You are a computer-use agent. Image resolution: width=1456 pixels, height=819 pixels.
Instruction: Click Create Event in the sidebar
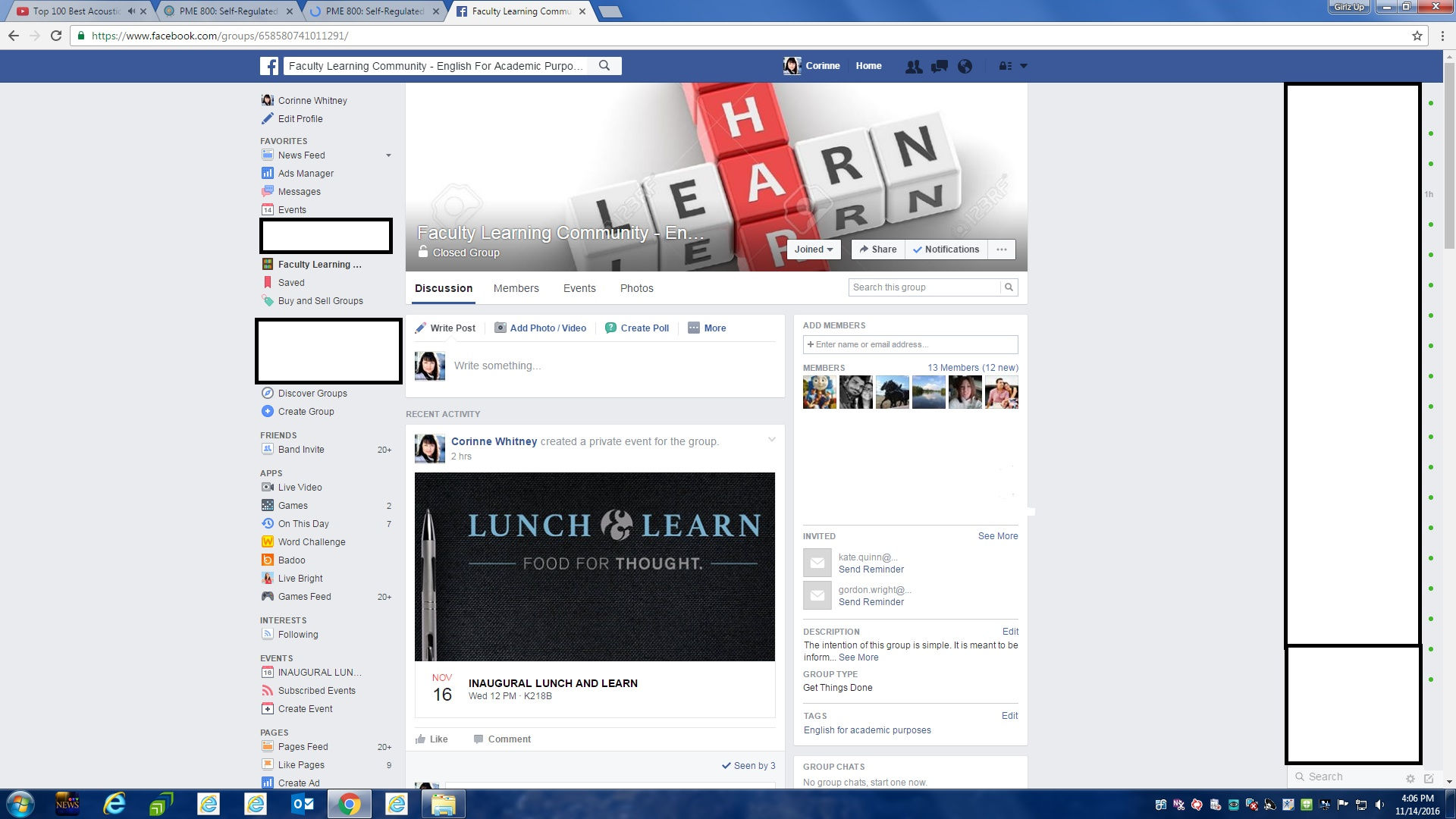pos(305,709)
